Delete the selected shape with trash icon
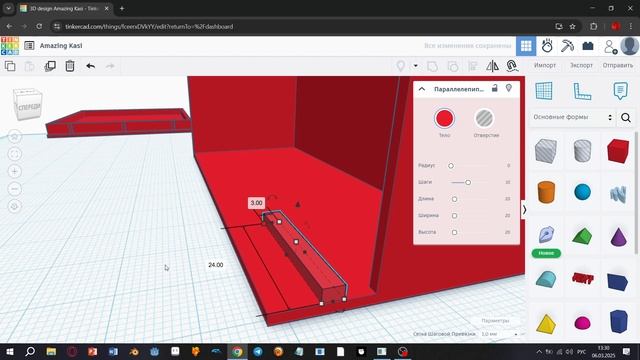This screenshot has height=360, width=640. coord(70,66)
